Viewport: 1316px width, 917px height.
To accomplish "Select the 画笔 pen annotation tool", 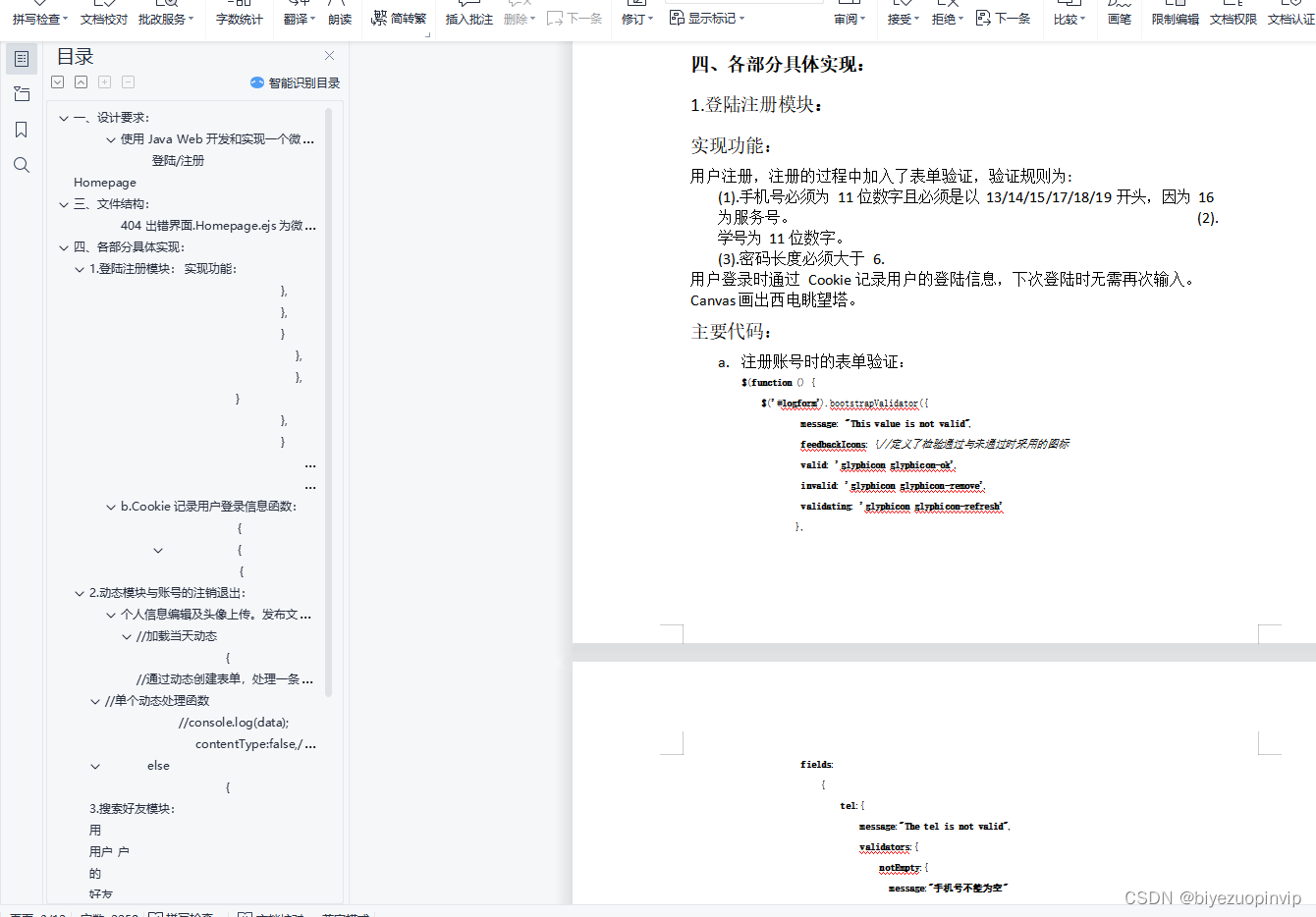I will pos(1119,18).
